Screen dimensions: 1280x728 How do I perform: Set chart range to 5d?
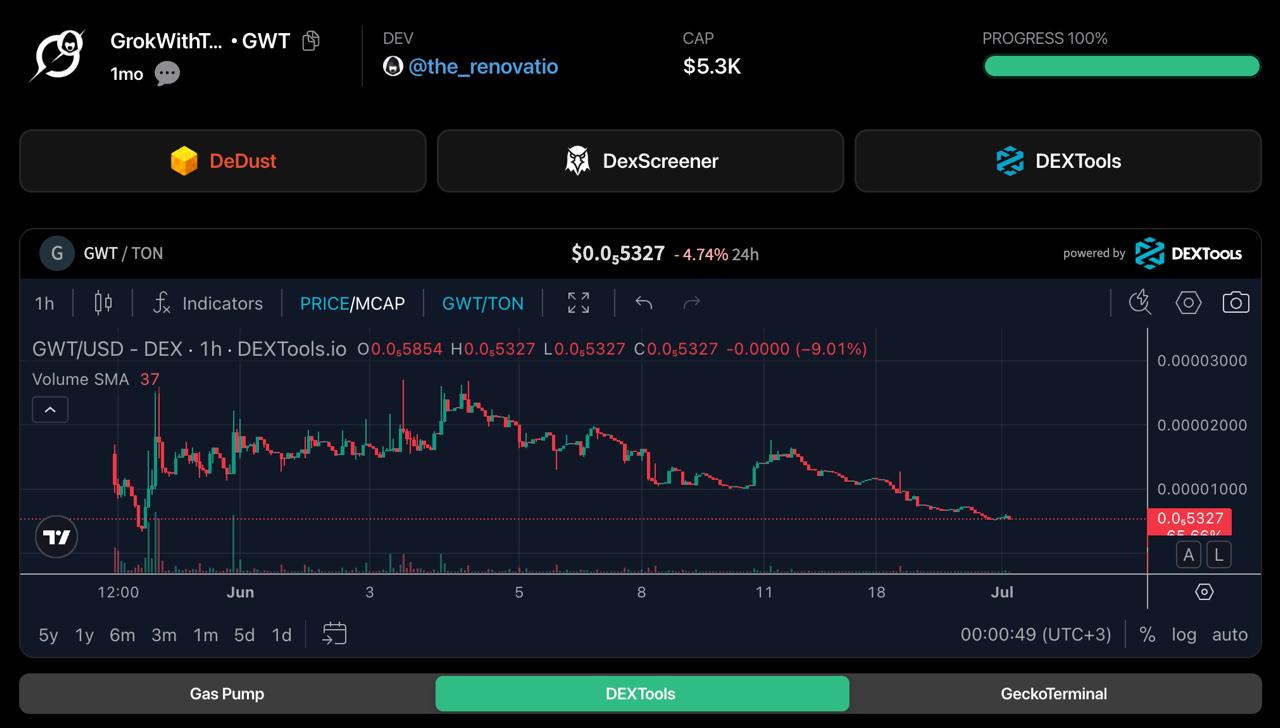point(245,634)
